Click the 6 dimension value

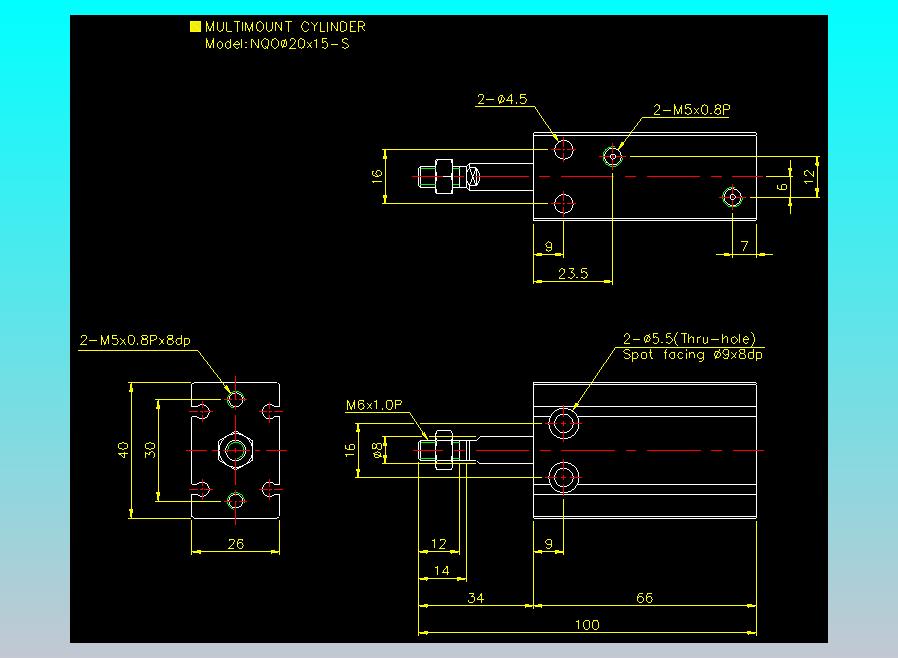(782, 187)
